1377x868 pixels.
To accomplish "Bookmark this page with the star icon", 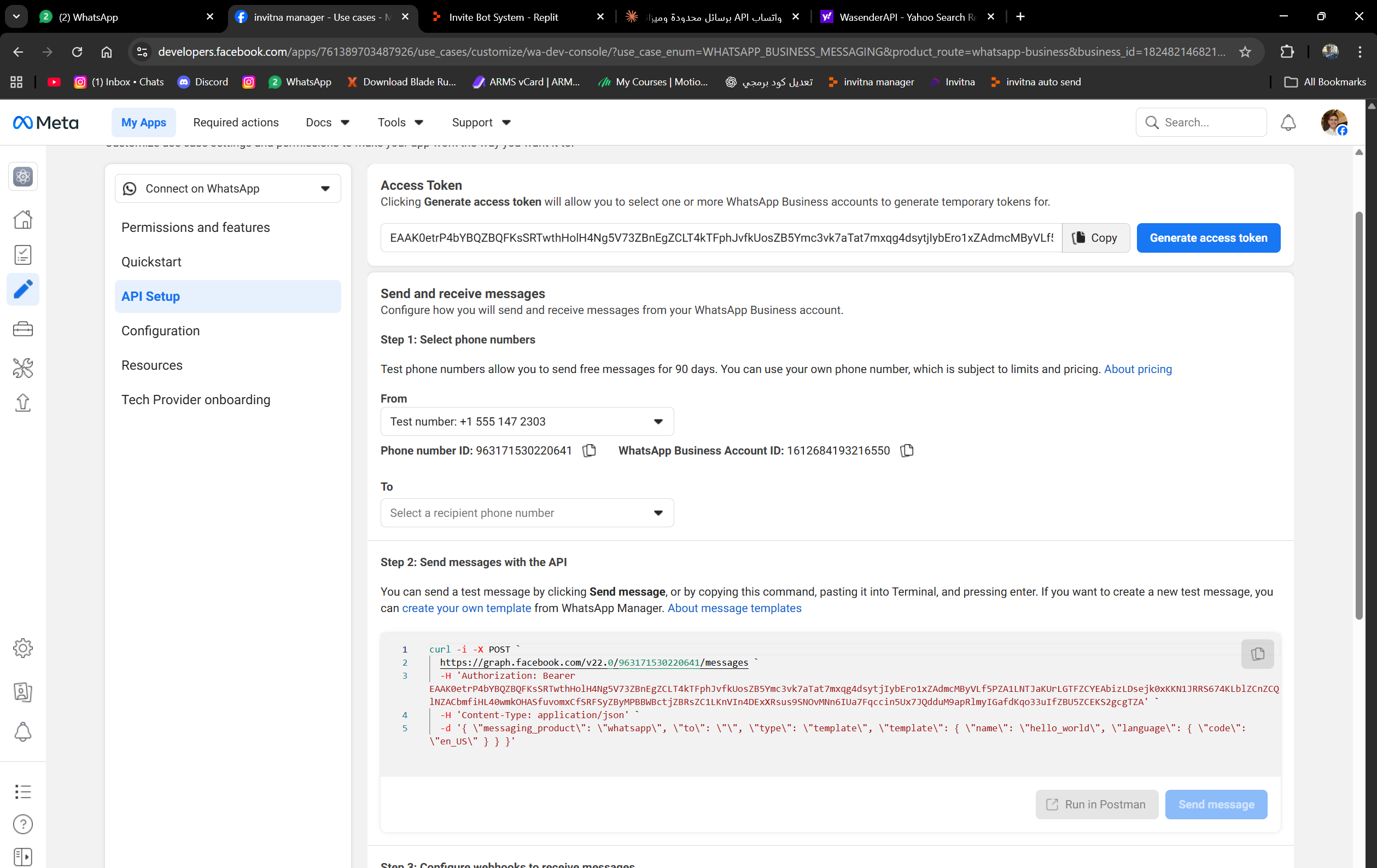I will pyautogui.click(x=1245, y=52).
